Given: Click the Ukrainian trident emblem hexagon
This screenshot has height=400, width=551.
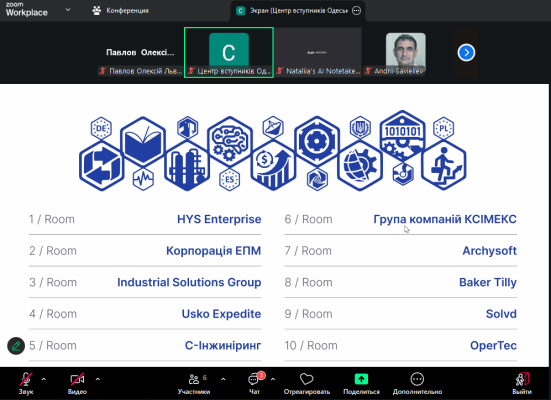Looking at the screenshot, I should 360,128.
